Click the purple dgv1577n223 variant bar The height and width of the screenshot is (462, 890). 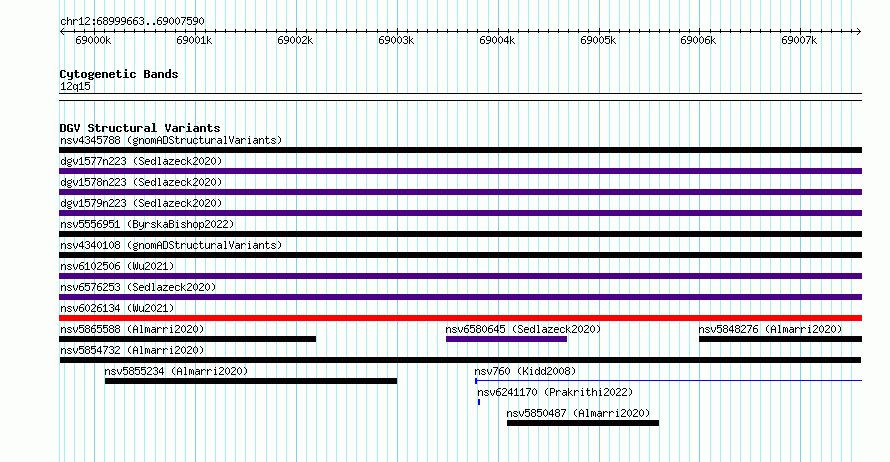[x=461, y=171]
